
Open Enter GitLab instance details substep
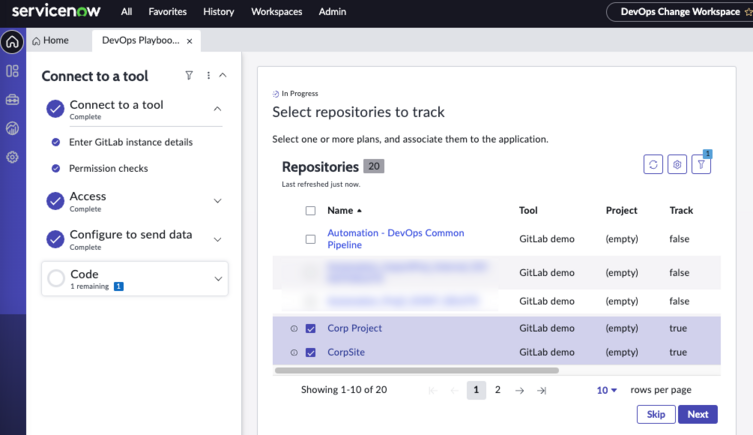(x=131, y=142)
